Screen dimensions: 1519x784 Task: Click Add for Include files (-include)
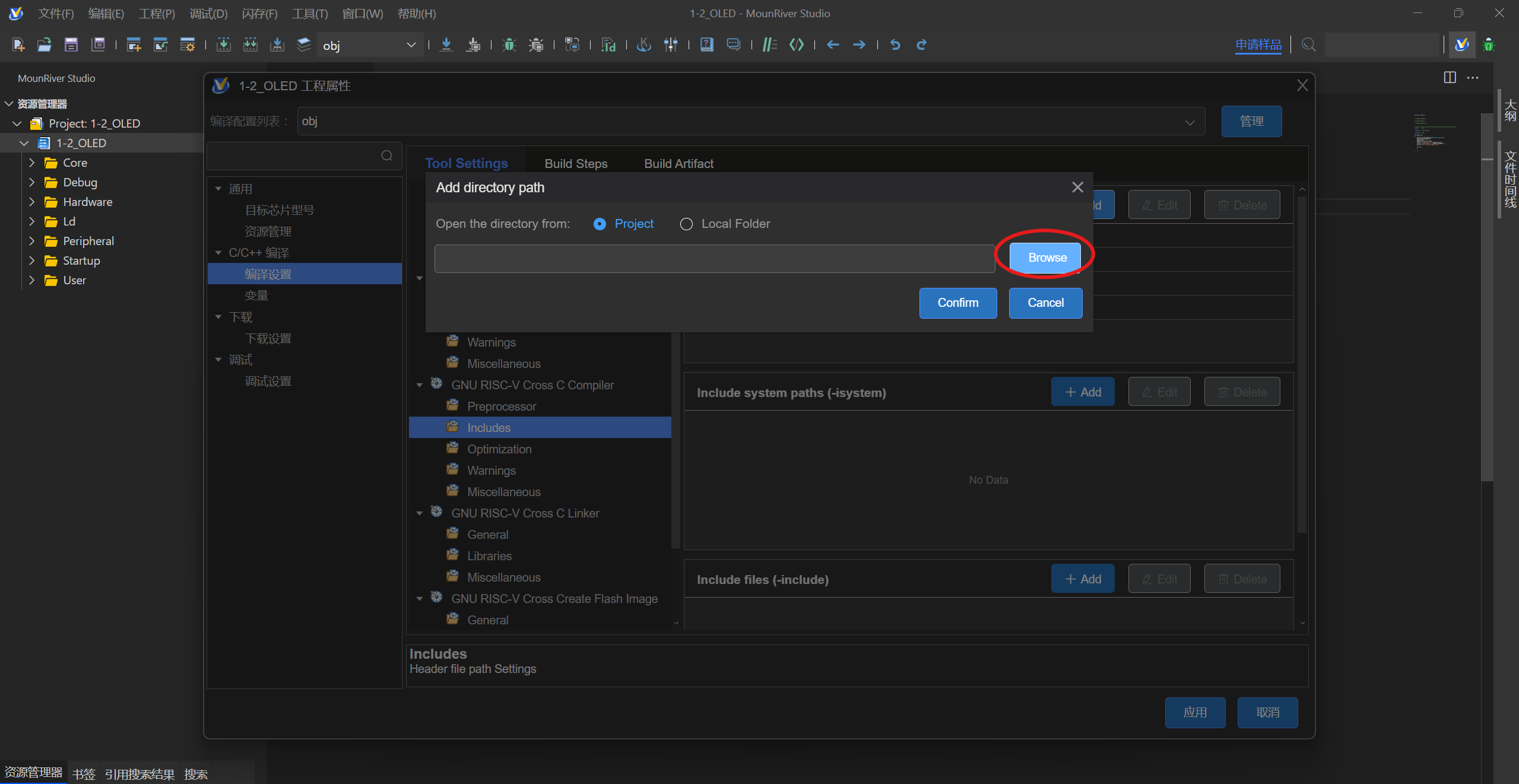click(x=1083, y=579)
